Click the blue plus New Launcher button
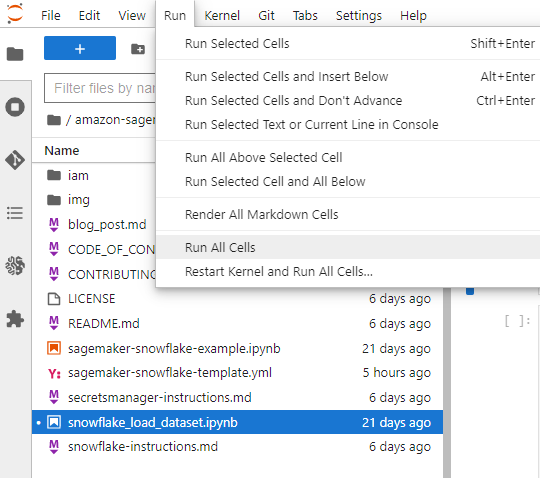This screenshot has height=478, width=540. pyautogui.click(x=80, y=48)
